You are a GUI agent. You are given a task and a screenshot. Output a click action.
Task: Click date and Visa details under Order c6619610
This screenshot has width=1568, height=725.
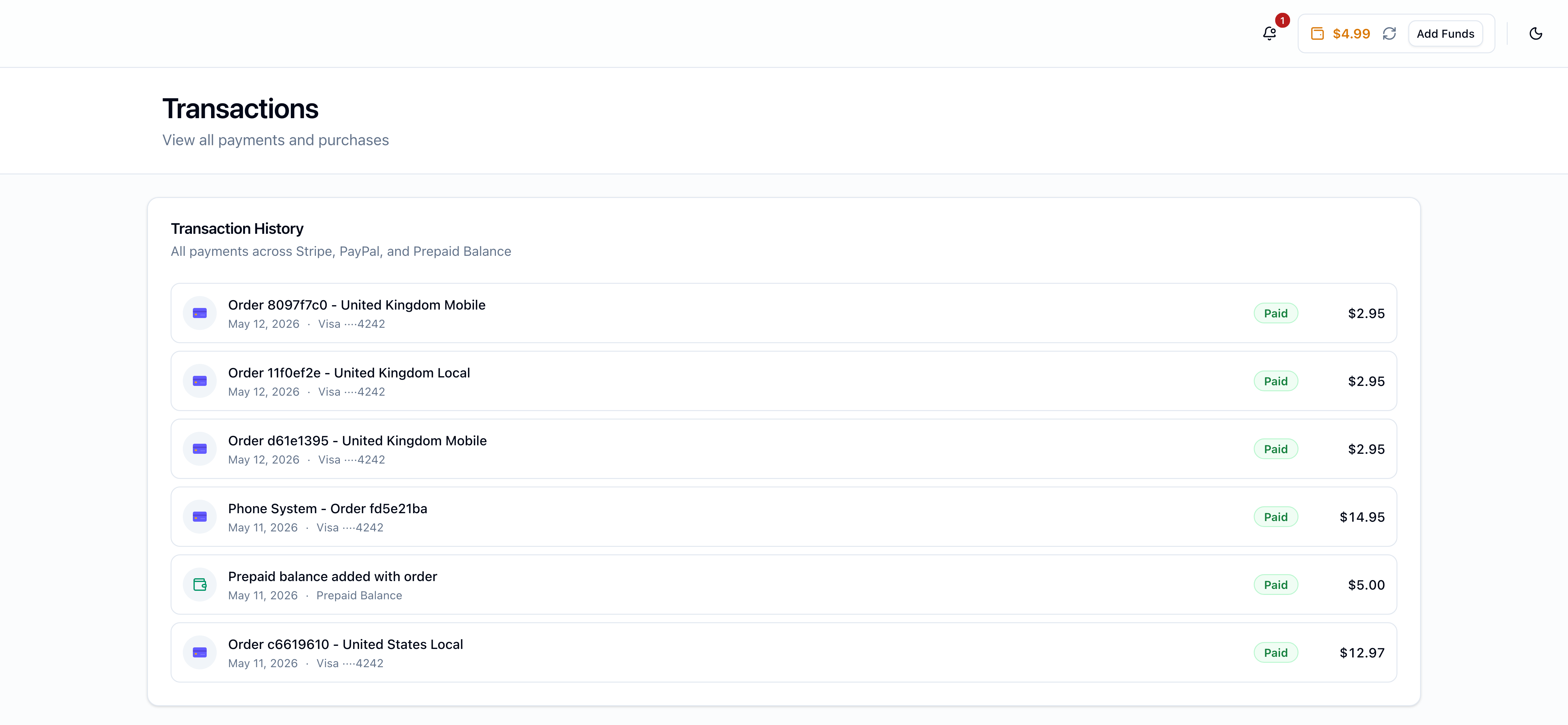pyautogui.click(x=306, y=663)
